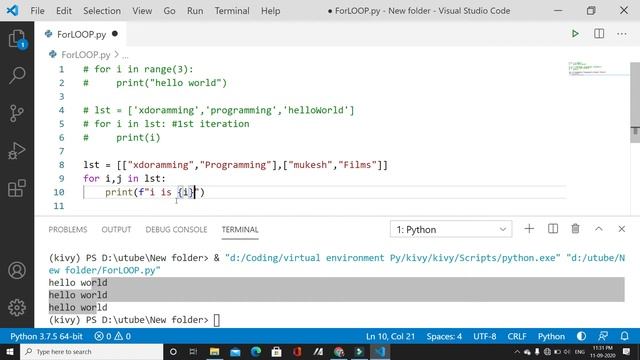Kill the terminal with the trash icon

pyautogui.click(x=576, y=229)
